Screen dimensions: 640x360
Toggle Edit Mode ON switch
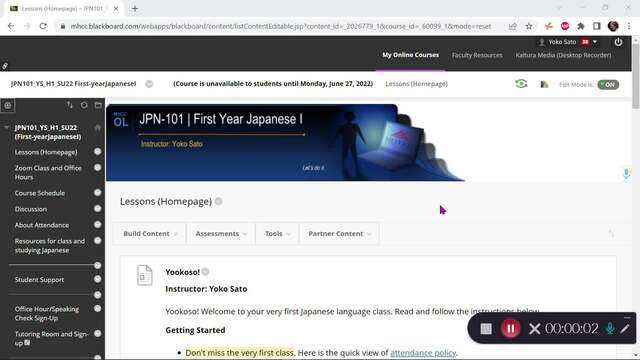pos(608,84)
